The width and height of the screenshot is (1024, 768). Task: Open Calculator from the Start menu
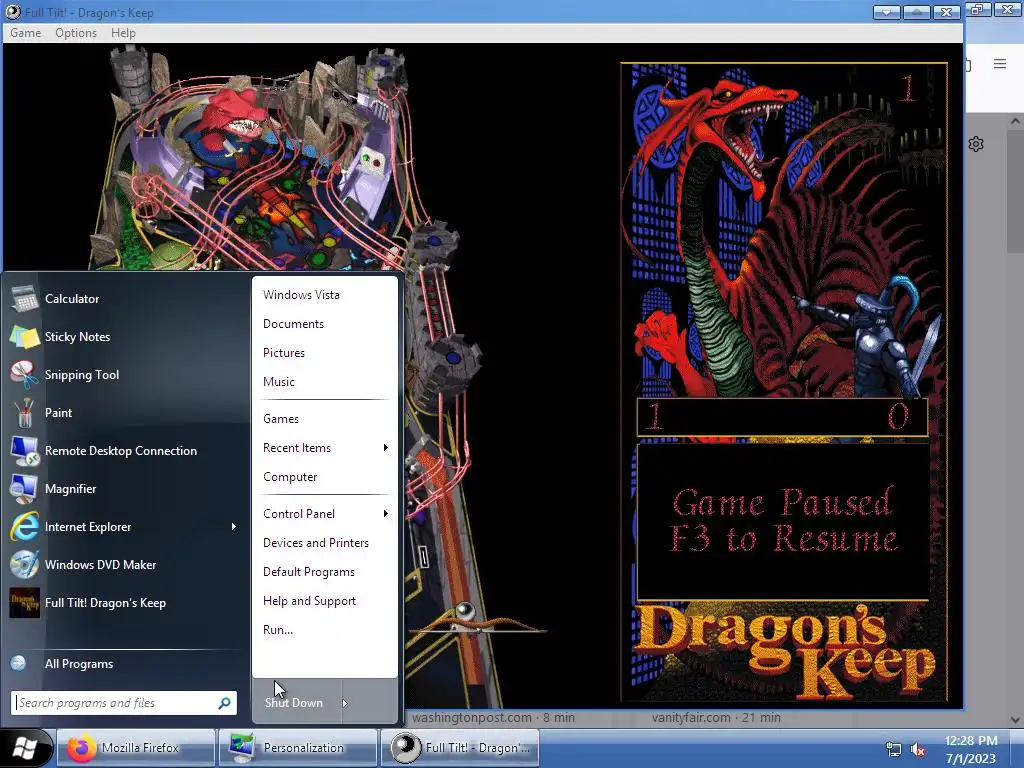[x=72, y=299]
